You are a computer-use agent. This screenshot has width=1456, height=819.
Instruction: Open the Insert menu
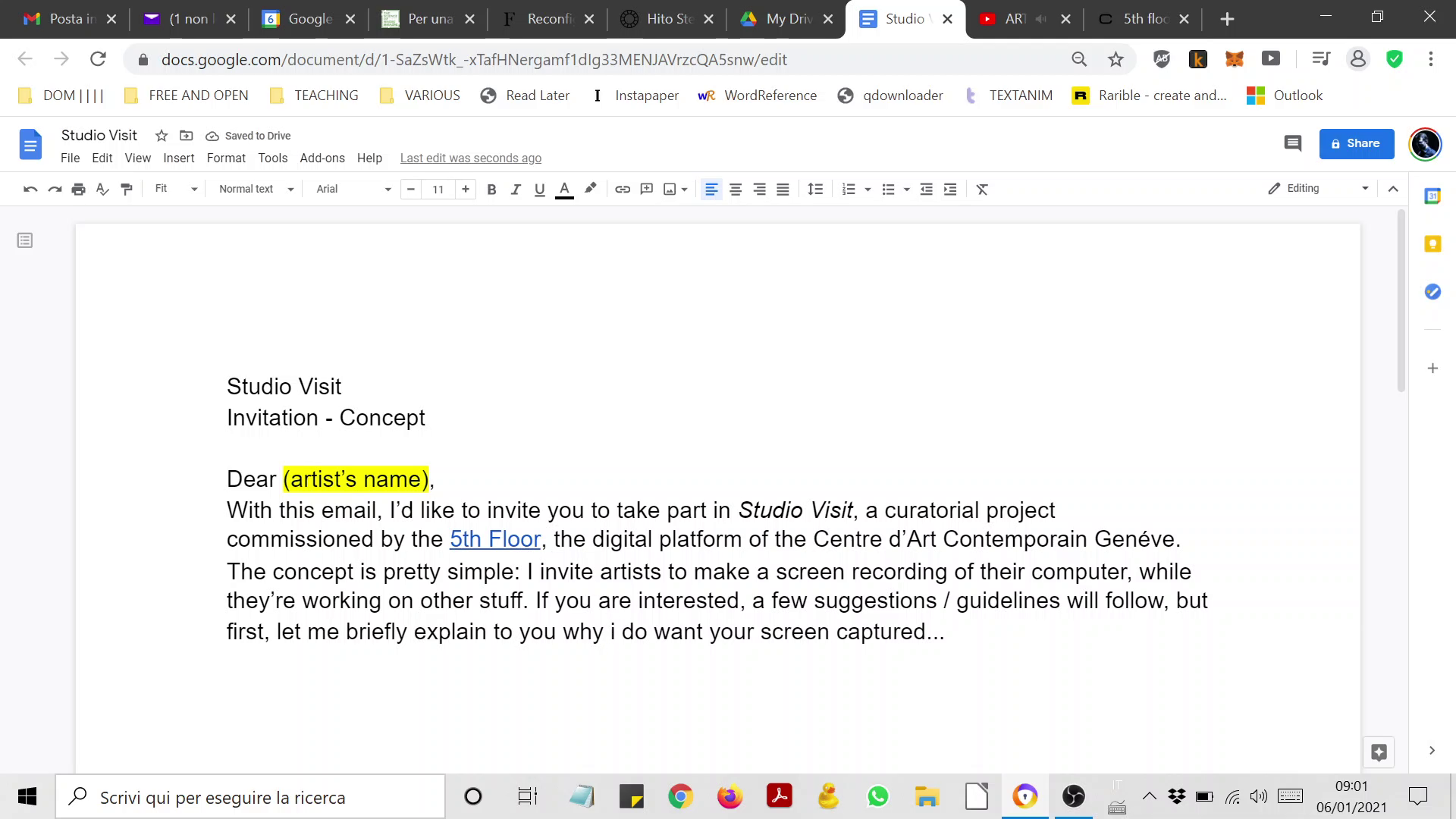(x=178, y=158)
